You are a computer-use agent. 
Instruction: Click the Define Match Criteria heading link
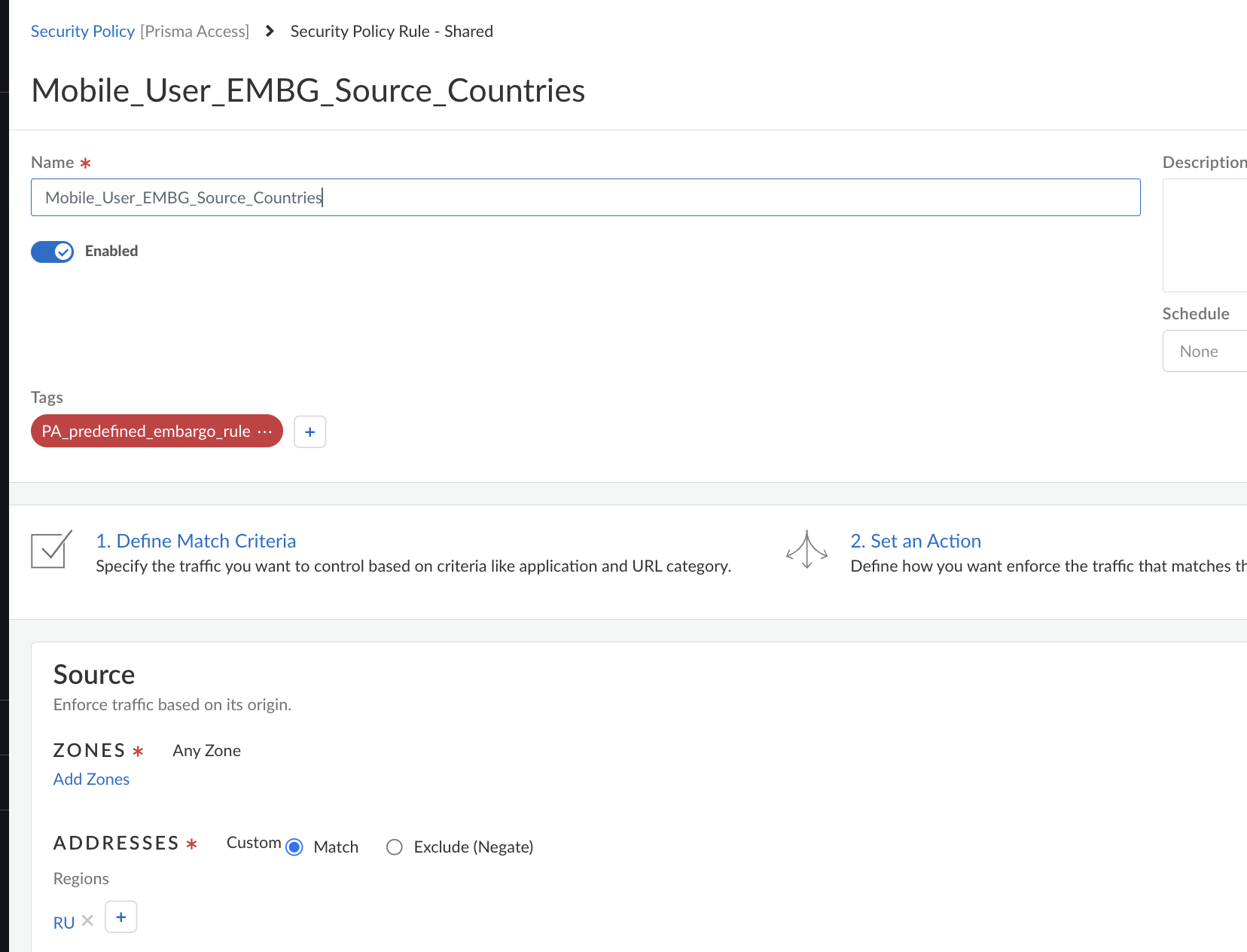pyautogui.click(x=195, y=541)
